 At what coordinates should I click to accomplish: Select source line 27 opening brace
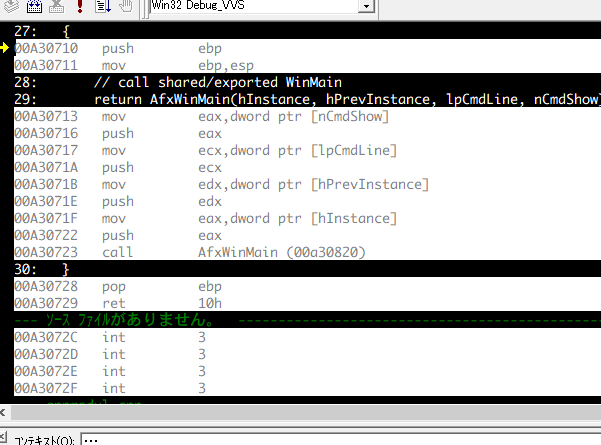click(x=307, y=31)
